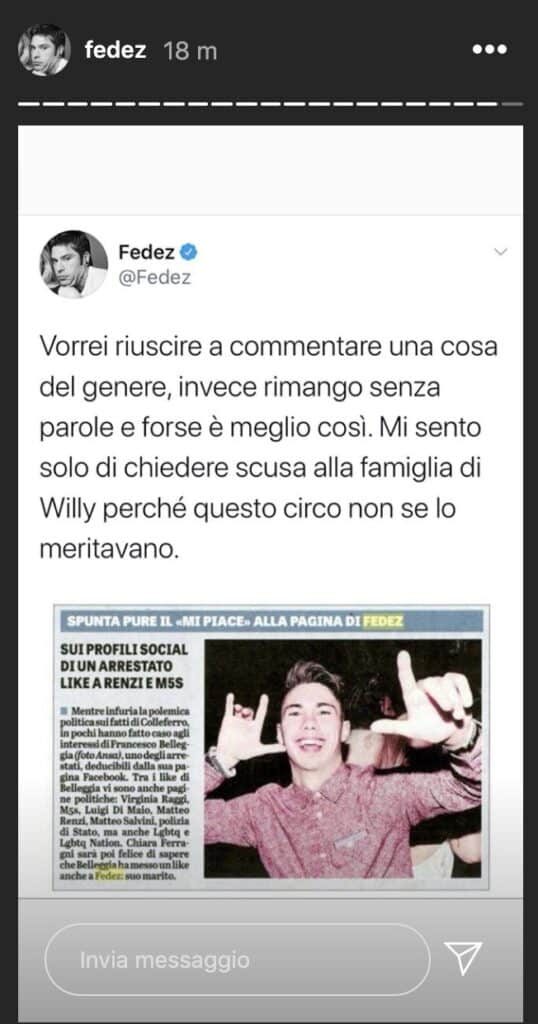Click the bold Fedez display name in tweet

(147, 251)
